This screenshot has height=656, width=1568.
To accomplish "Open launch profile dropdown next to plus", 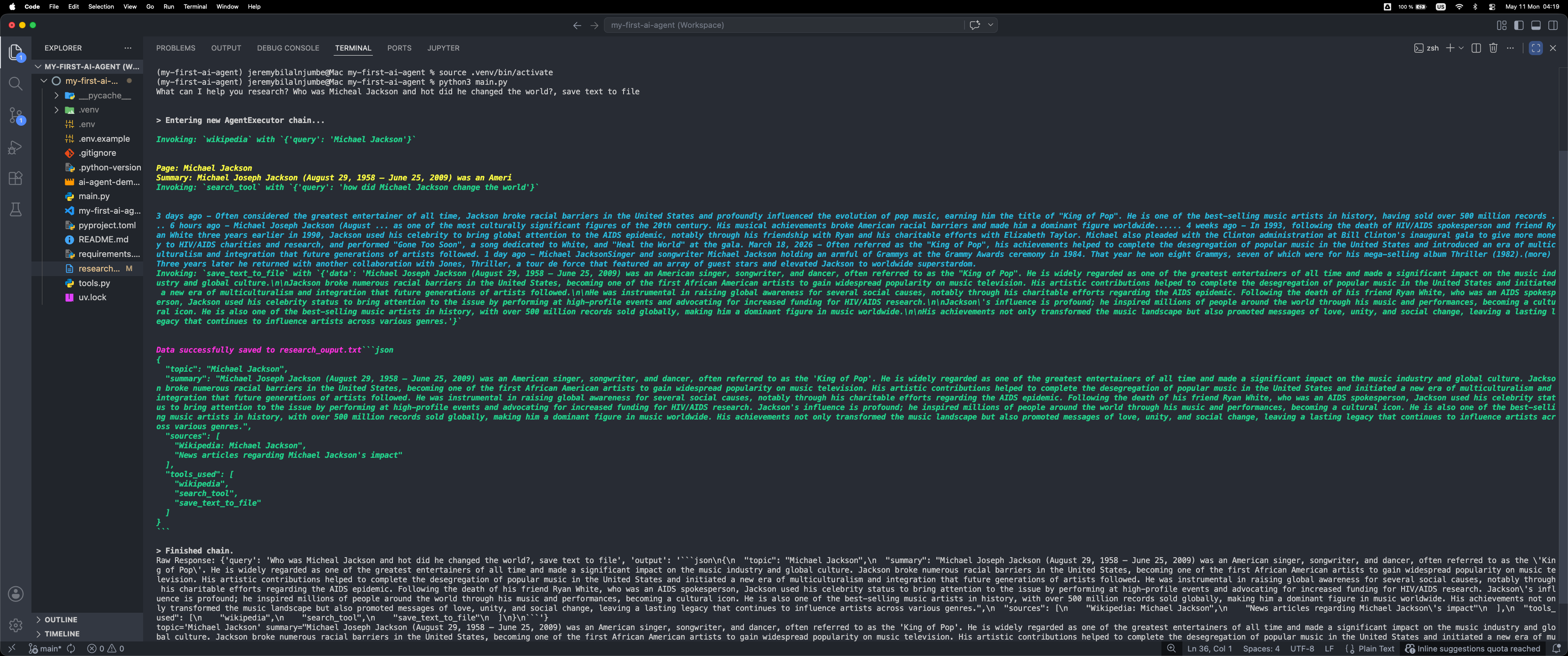I will coord(1461,48).
